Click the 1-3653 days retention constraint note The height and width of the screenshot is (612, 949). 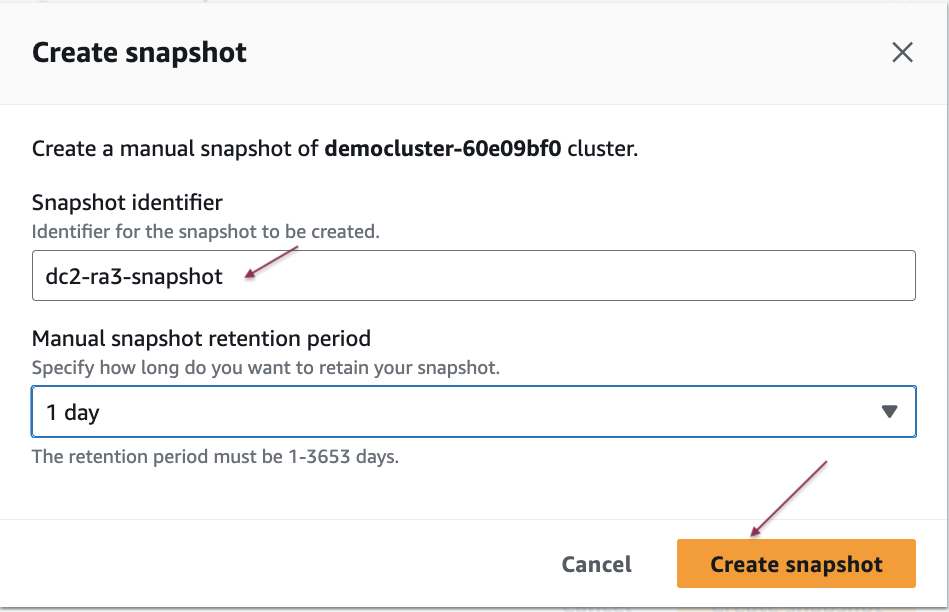215,457
